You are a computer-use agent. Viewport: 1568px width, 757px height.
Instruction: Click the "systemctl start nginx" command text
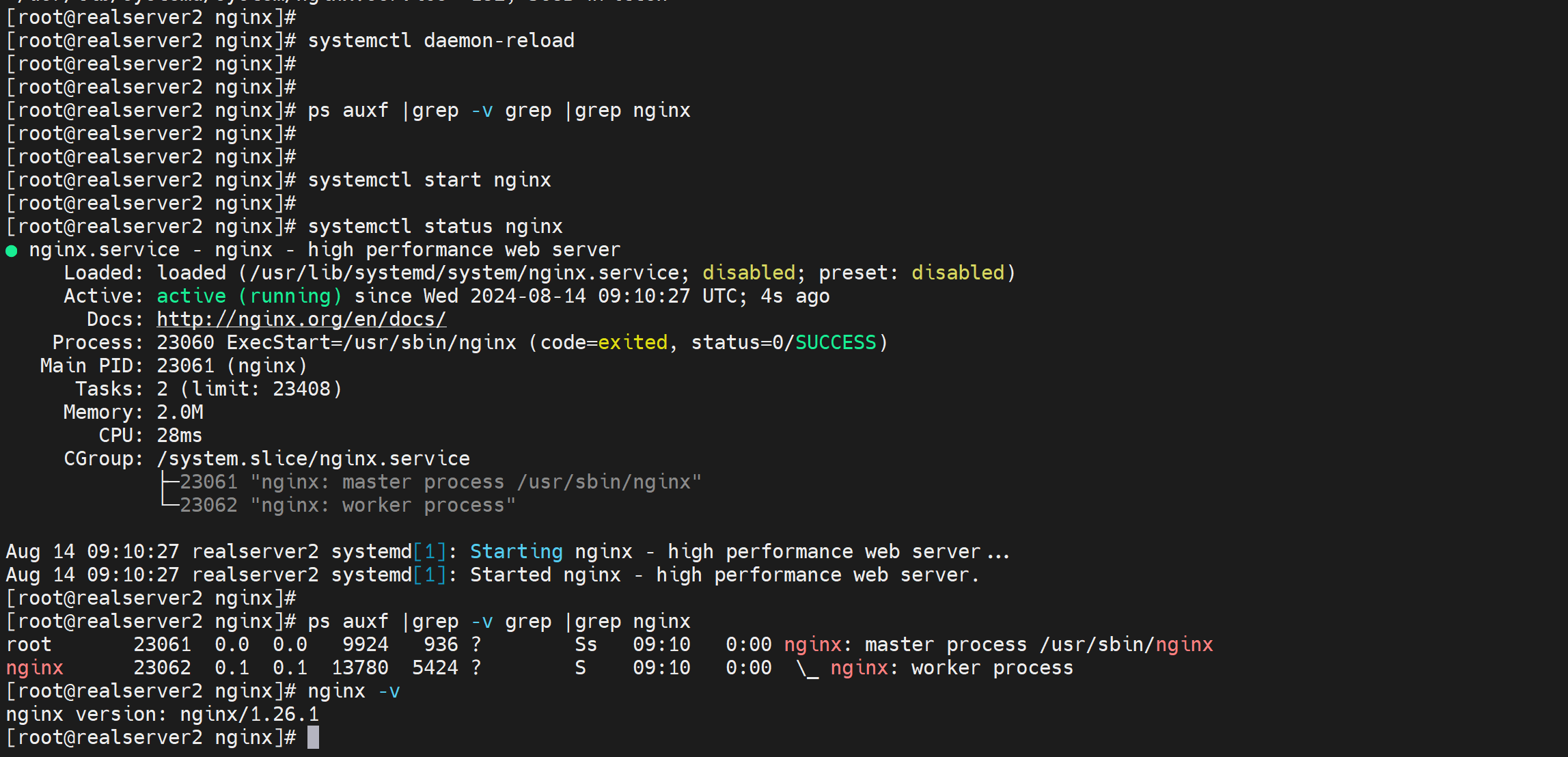(429, 180)
